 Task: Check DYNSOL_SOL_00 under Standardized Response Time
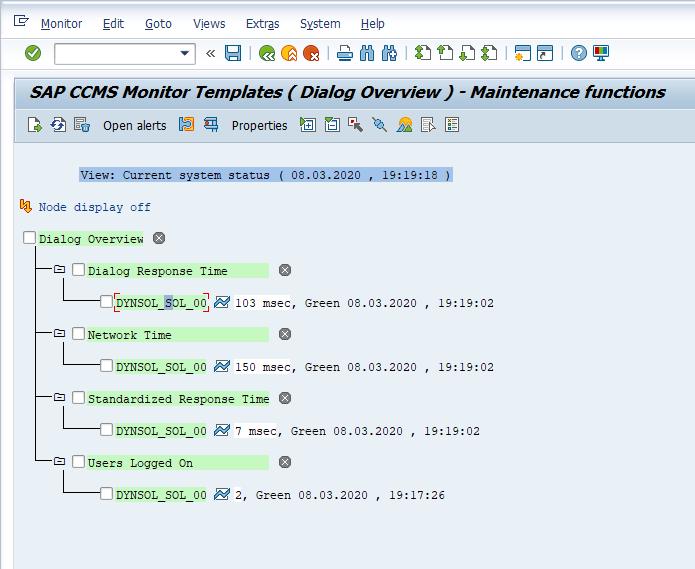(106, 429)
